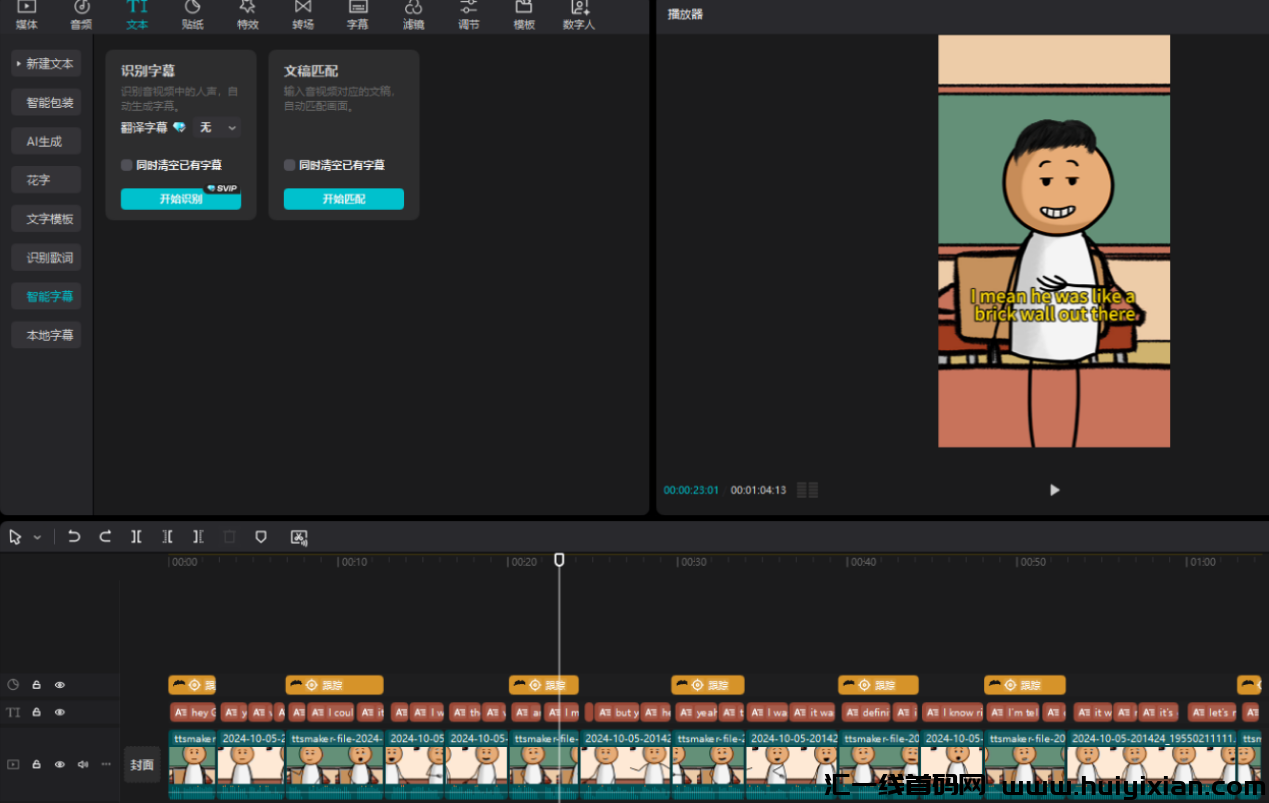Click the redo arrow in the timeline toolbar
Screen dimensions: 1269x803
click(105, 537)
